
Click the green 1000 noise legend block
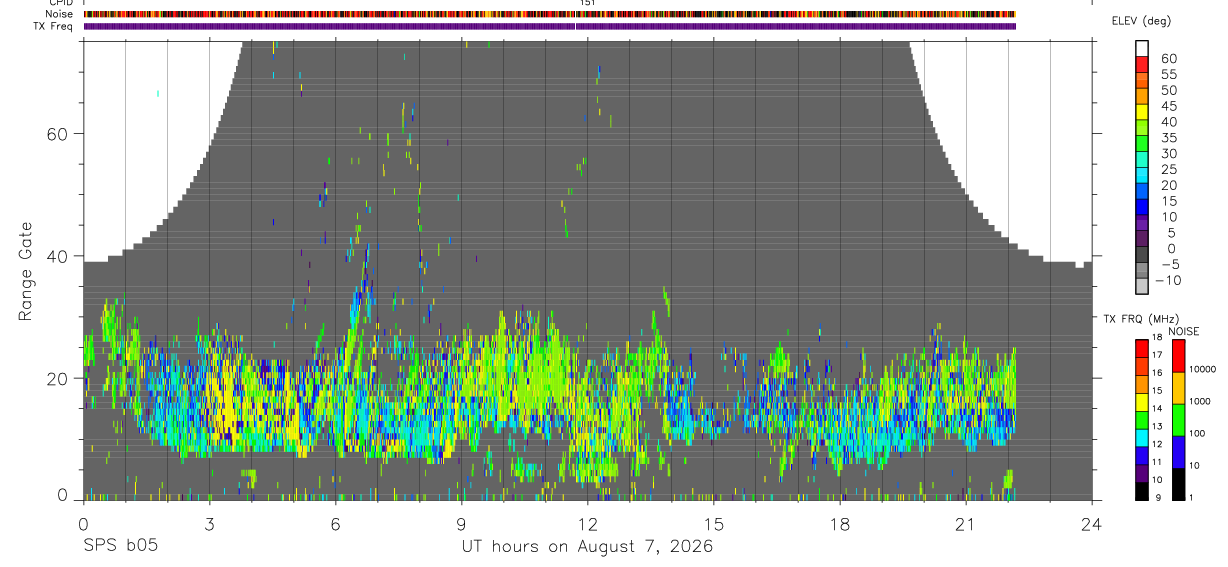tap(1178, 419)
